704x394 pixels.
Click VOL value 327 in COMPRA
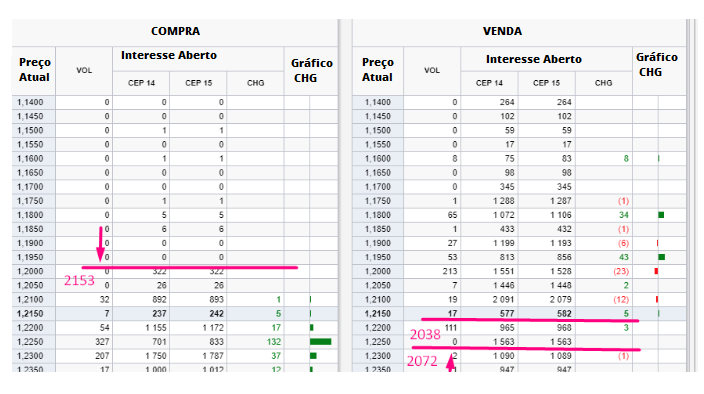tap(102, 342)
